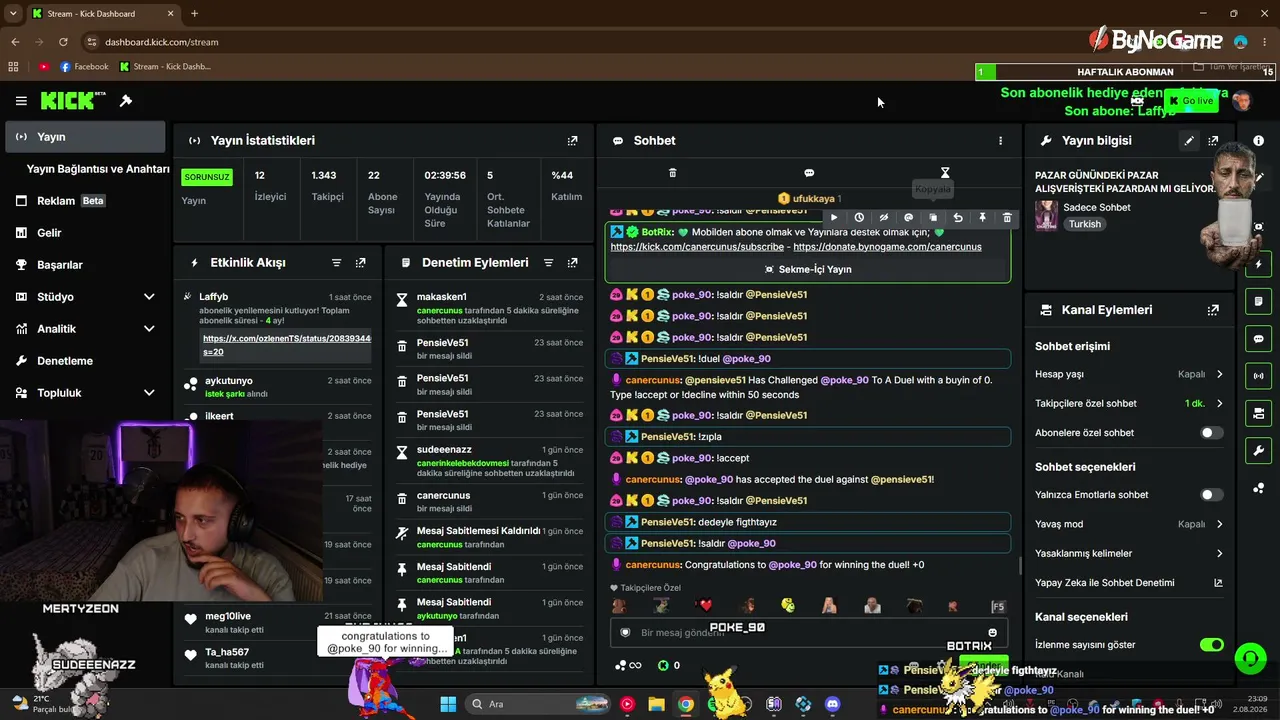Open the wrench icon in the right sidebar

click(x=1259, y=451)
